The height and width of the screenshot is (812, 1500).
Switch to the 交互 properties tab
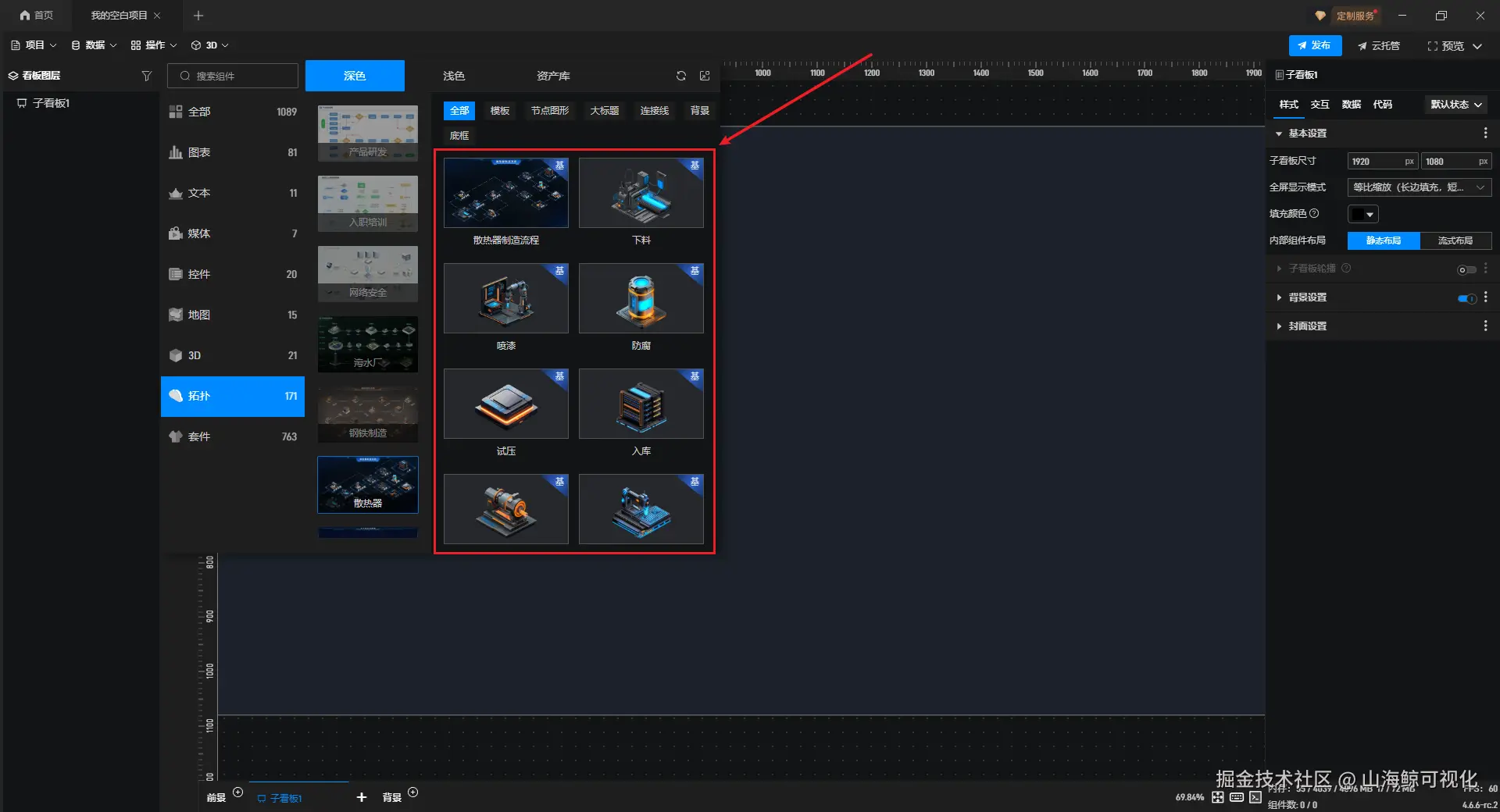1320,105
